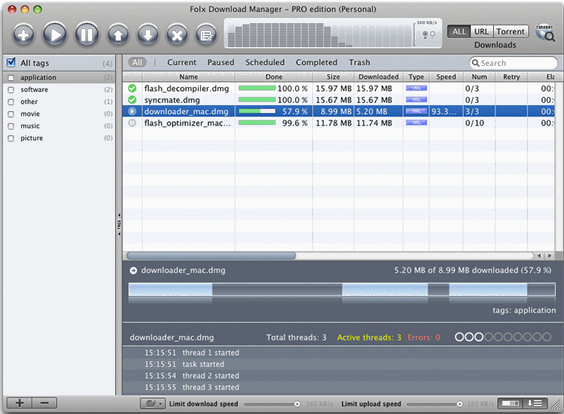Click the downloading status icon for downloader_mac.dmg

click(132, 111)
